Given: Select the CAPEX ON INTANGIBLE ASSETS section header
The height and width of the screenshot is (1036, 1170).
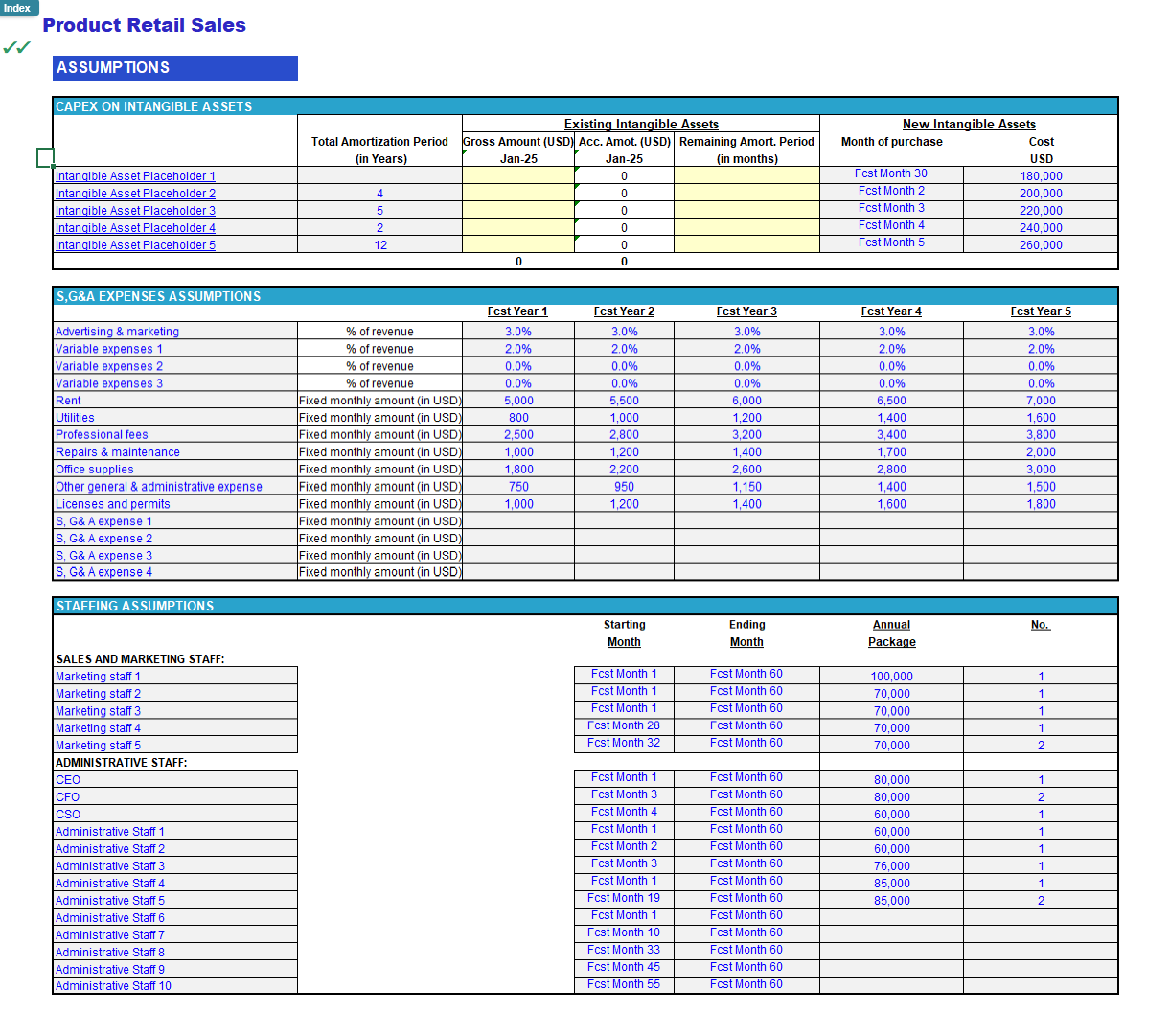Looking at the screenshot, I should [585, 106].
